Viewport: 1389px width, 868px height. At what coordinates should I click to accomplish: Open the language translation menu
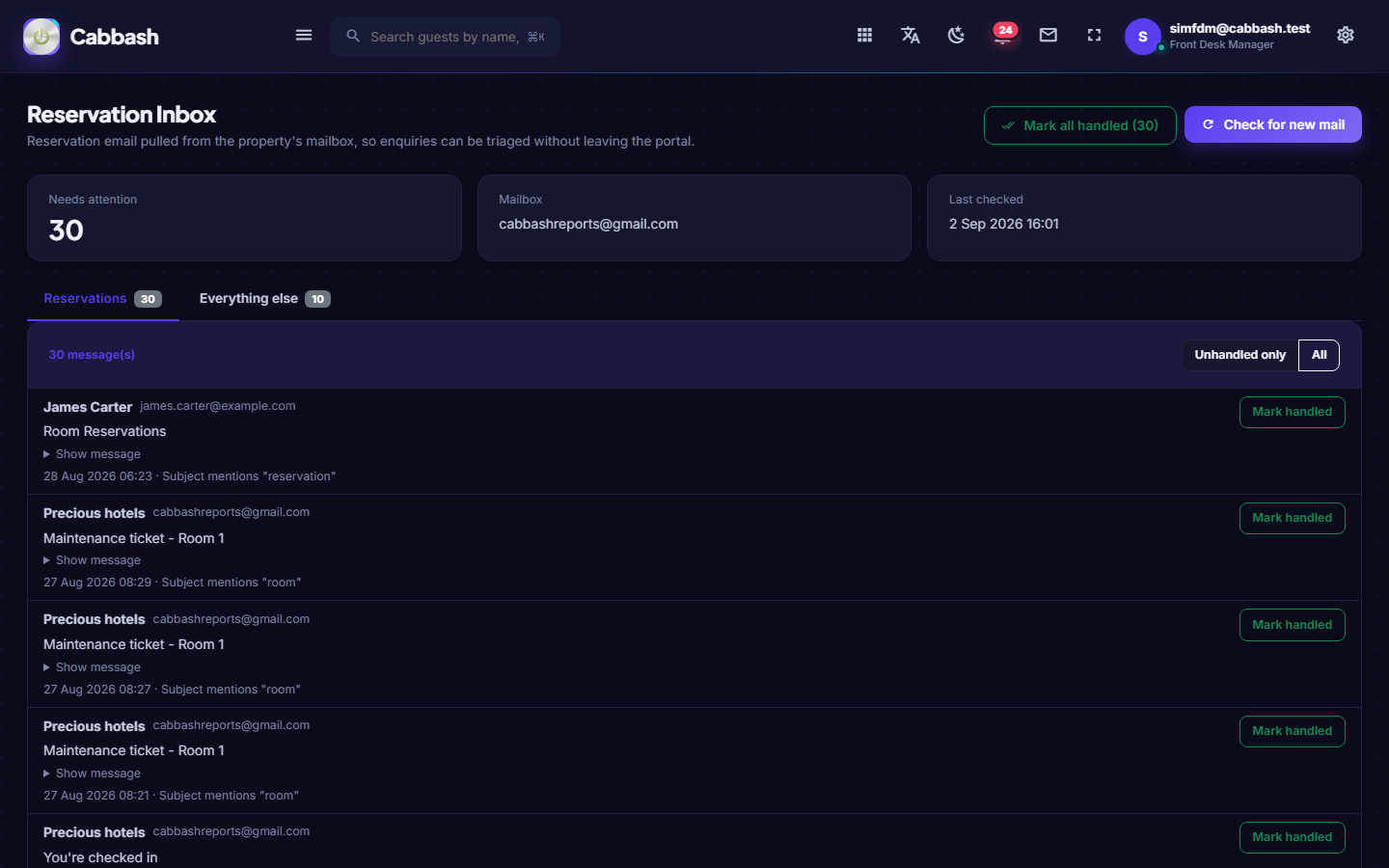pos(911,36)
